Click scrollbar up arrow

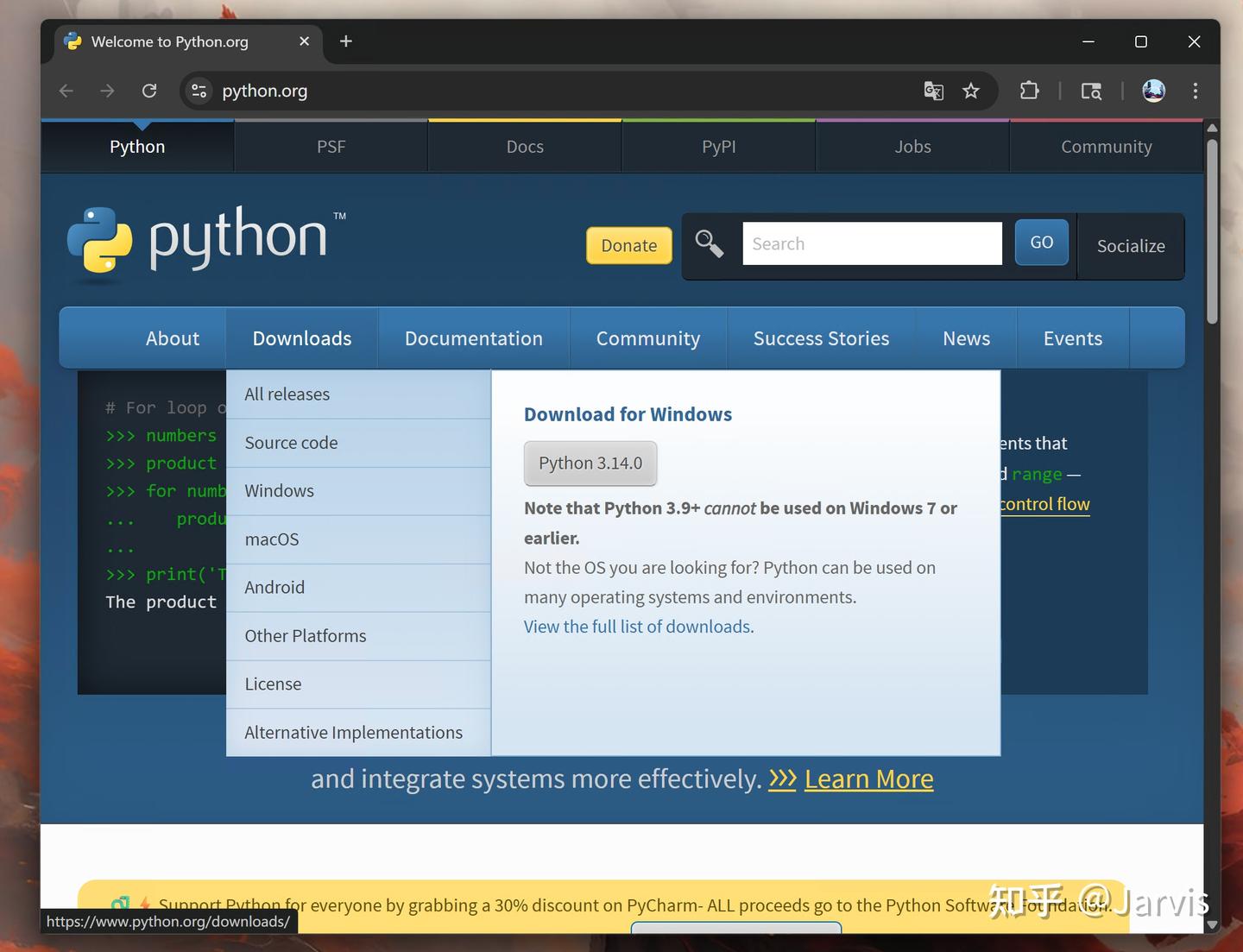[1212, 128]
